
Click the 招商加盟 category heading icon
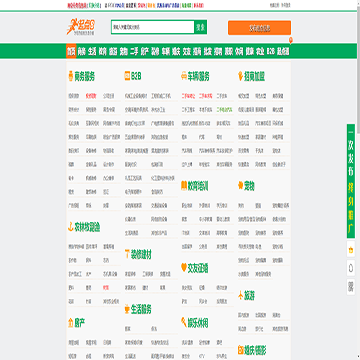click(240, 76)
